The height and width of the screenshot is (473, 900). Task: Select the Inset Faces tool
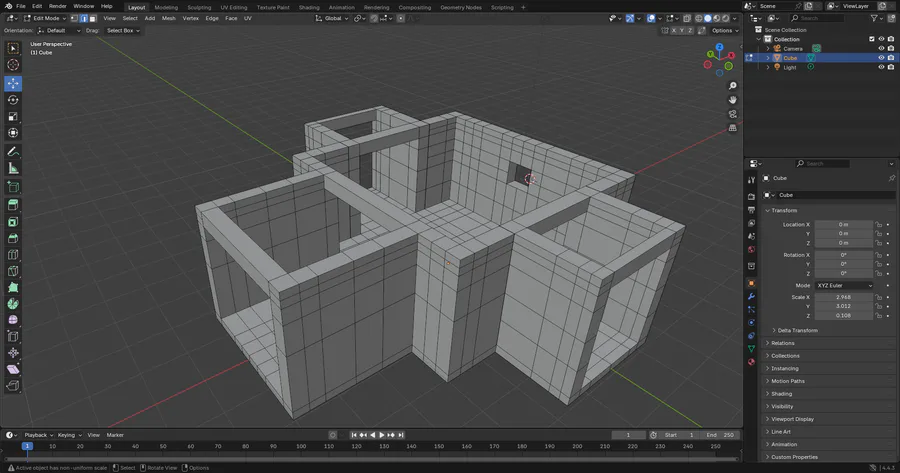pos(13,222)
